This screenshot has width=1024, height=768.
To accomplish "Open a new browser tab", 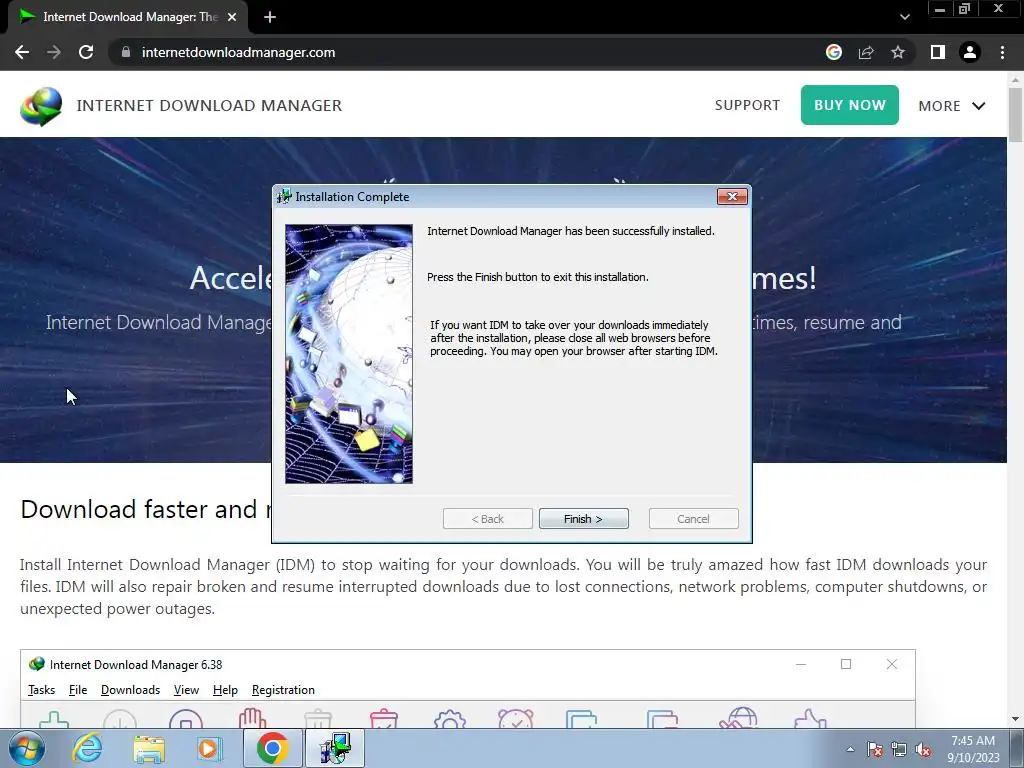I will [270, 17].
